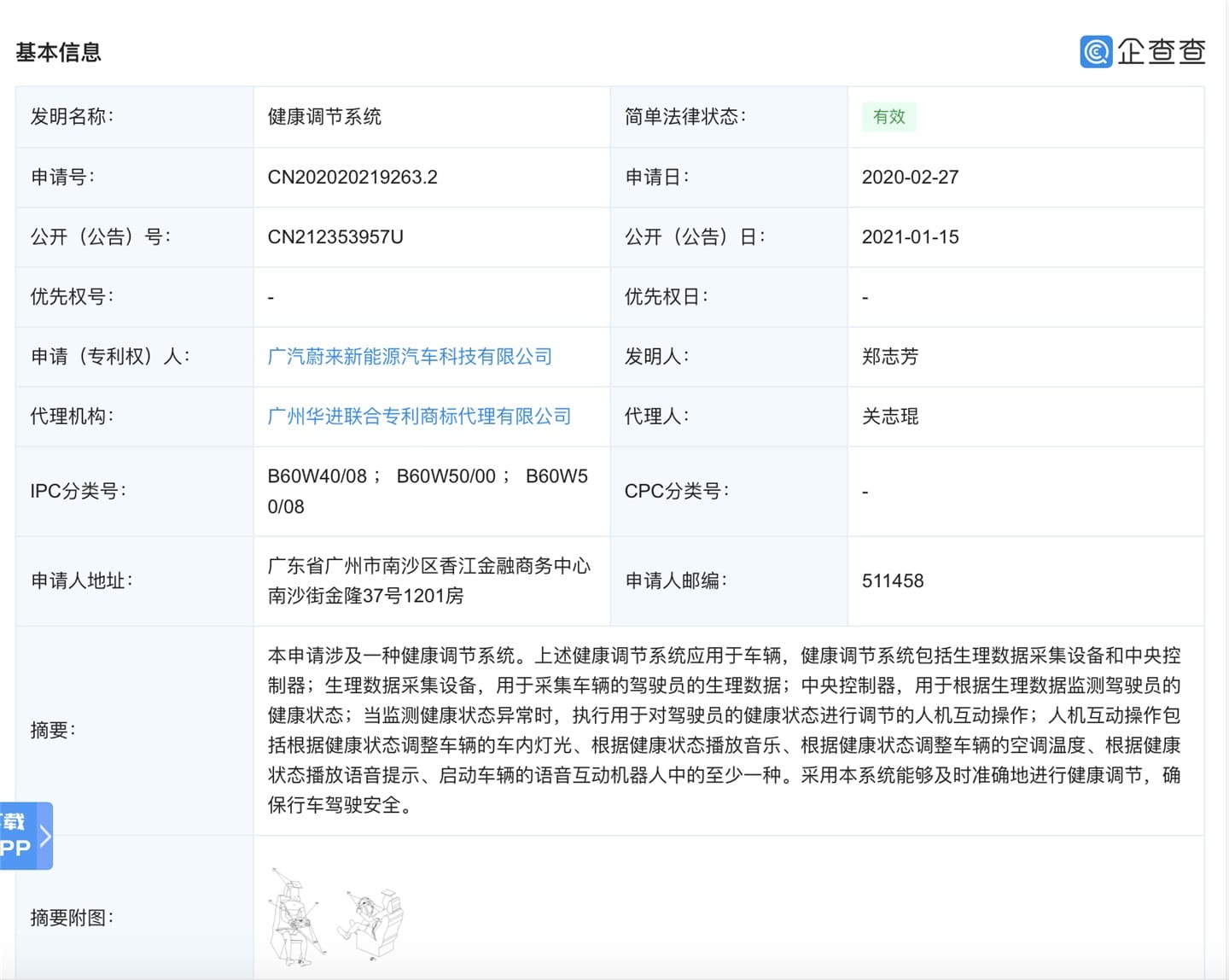The width and height of the screenshot is (1229, 980).
Task: Click the IPC code B60W40/08
Action: 317,476
